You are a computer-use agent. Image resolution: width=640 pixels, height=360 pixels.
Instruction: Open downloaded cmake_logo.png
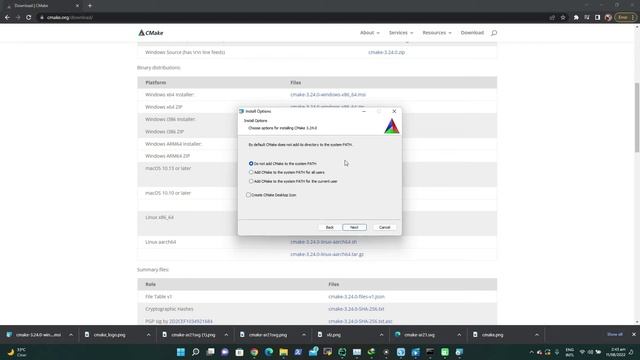coord(105,335)
